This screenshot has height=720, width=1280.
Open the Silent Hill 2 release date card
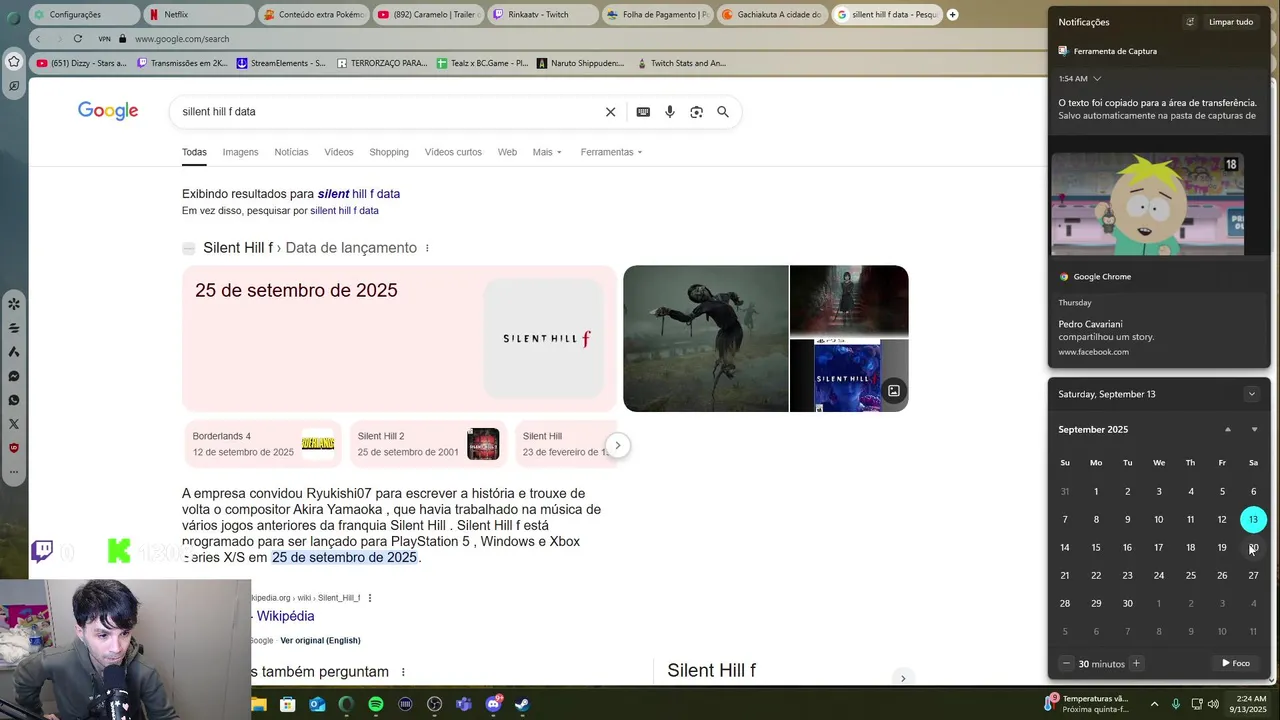pyautogui.click(x=428, y=444)
